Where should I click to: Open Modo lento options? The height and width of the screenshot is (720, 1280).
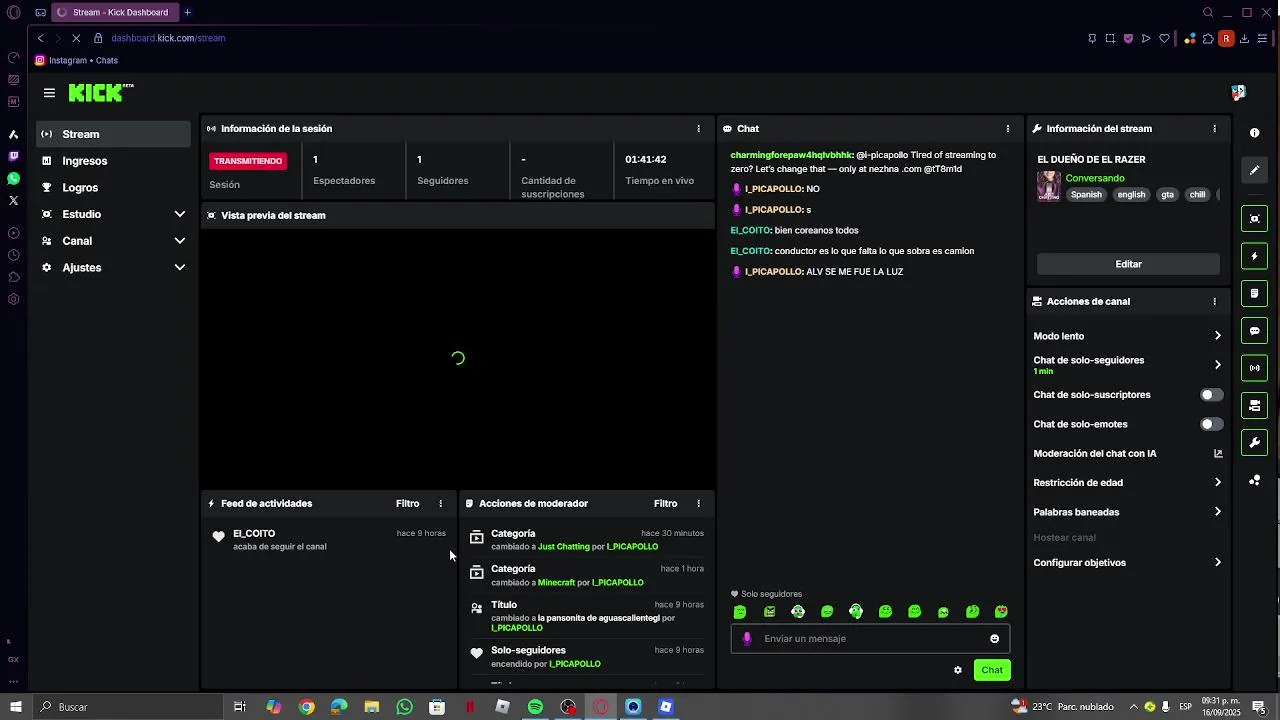(x=1127, y=336)
